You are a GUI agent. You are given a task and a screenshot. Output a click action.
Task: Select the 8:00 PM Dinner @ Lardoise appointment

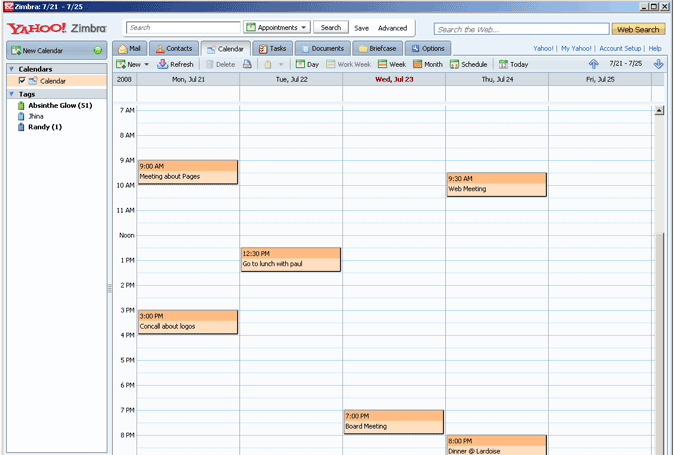coord(497,445)
